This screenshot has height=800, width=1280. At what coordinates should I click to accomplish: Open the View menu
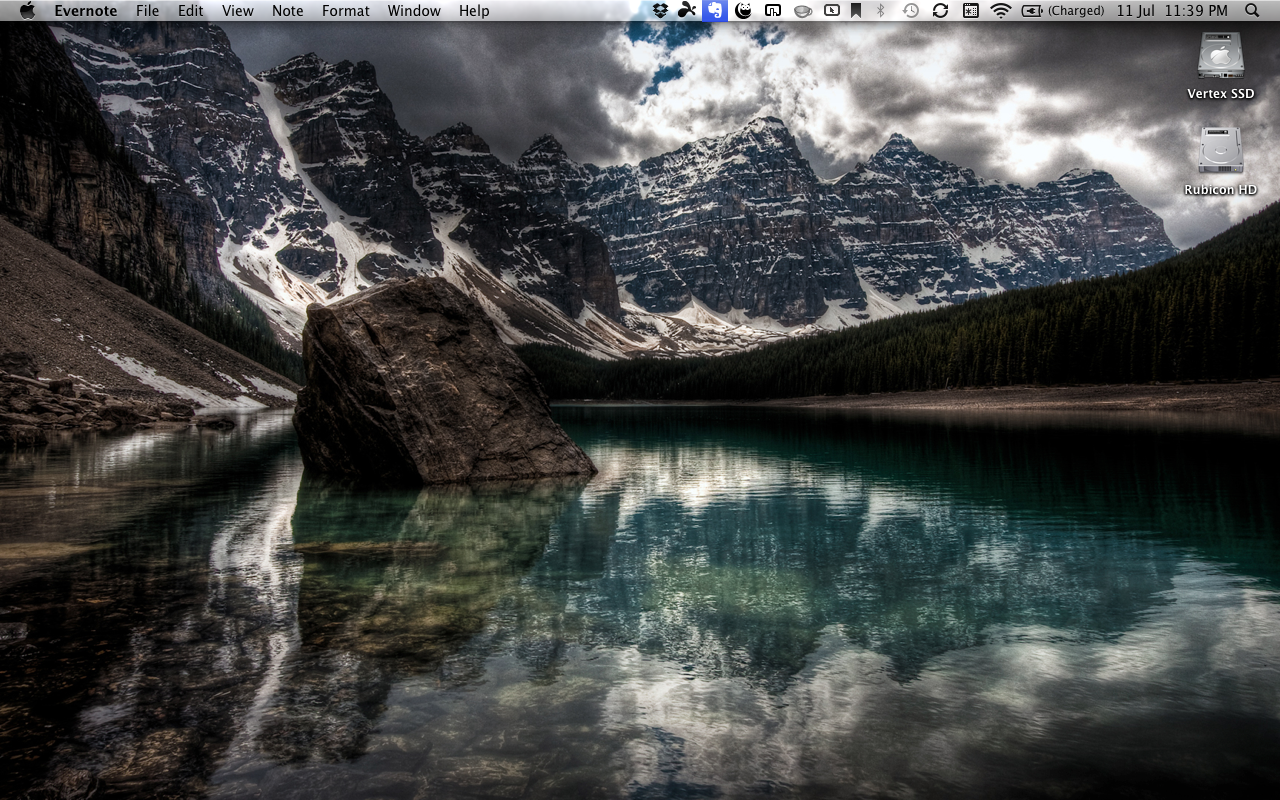(237, 10)
